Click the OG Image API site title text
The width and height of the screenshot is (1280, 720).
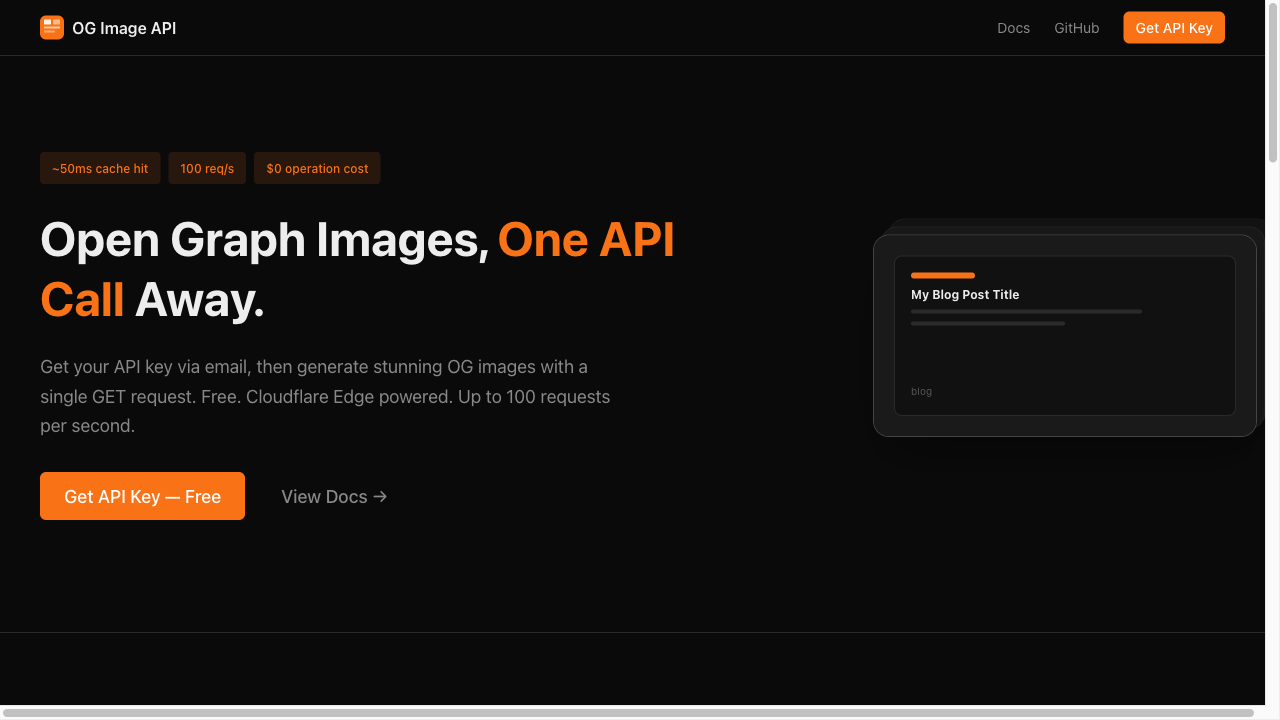coord(124,28)
